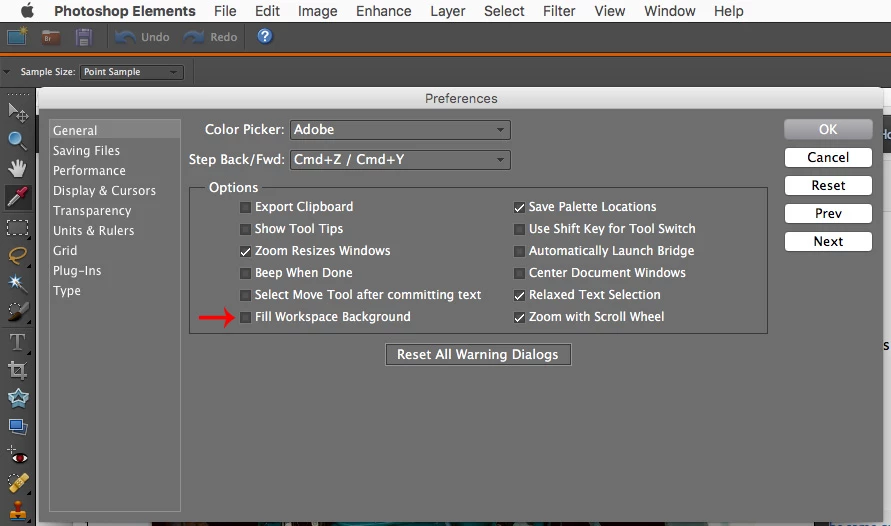Select Saving Files preferences category
This screenshot has width=891, height=526.
point(86,151)
